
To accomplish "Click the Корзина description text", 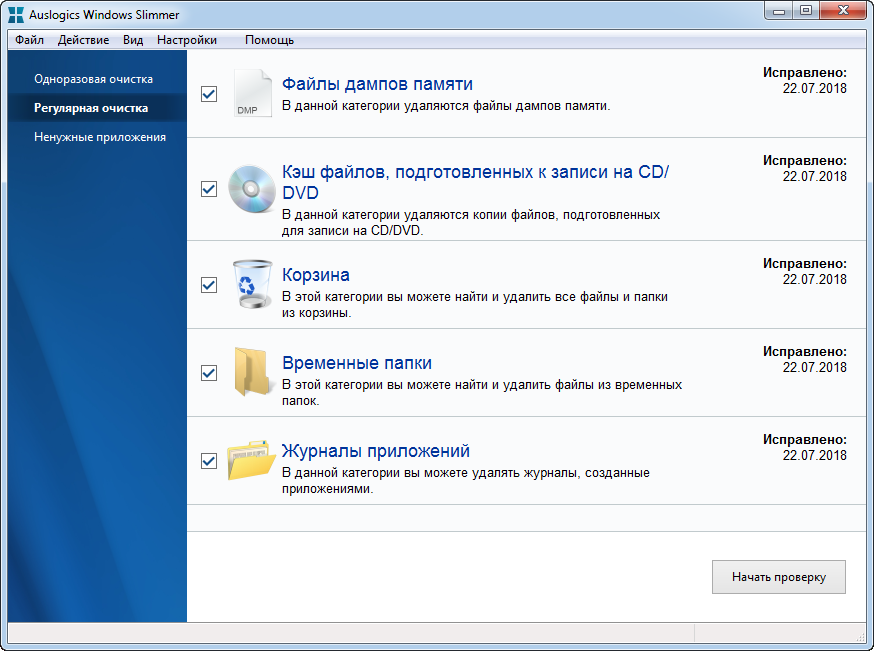I will tap(475, 305).
